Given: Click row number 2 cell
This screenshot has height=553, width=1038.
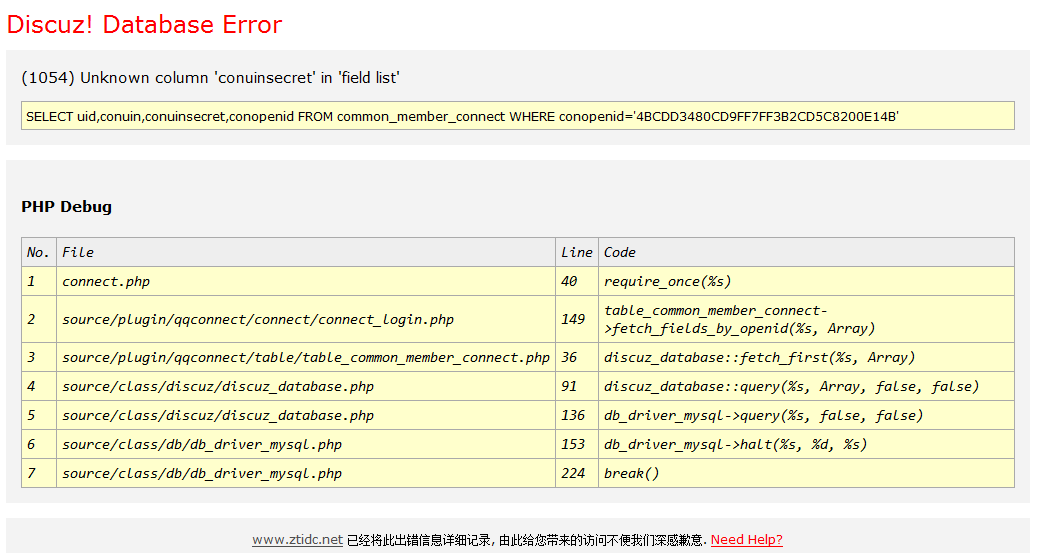Looking at the screenshot, I should pyautogui.click(x=38, y=319).
